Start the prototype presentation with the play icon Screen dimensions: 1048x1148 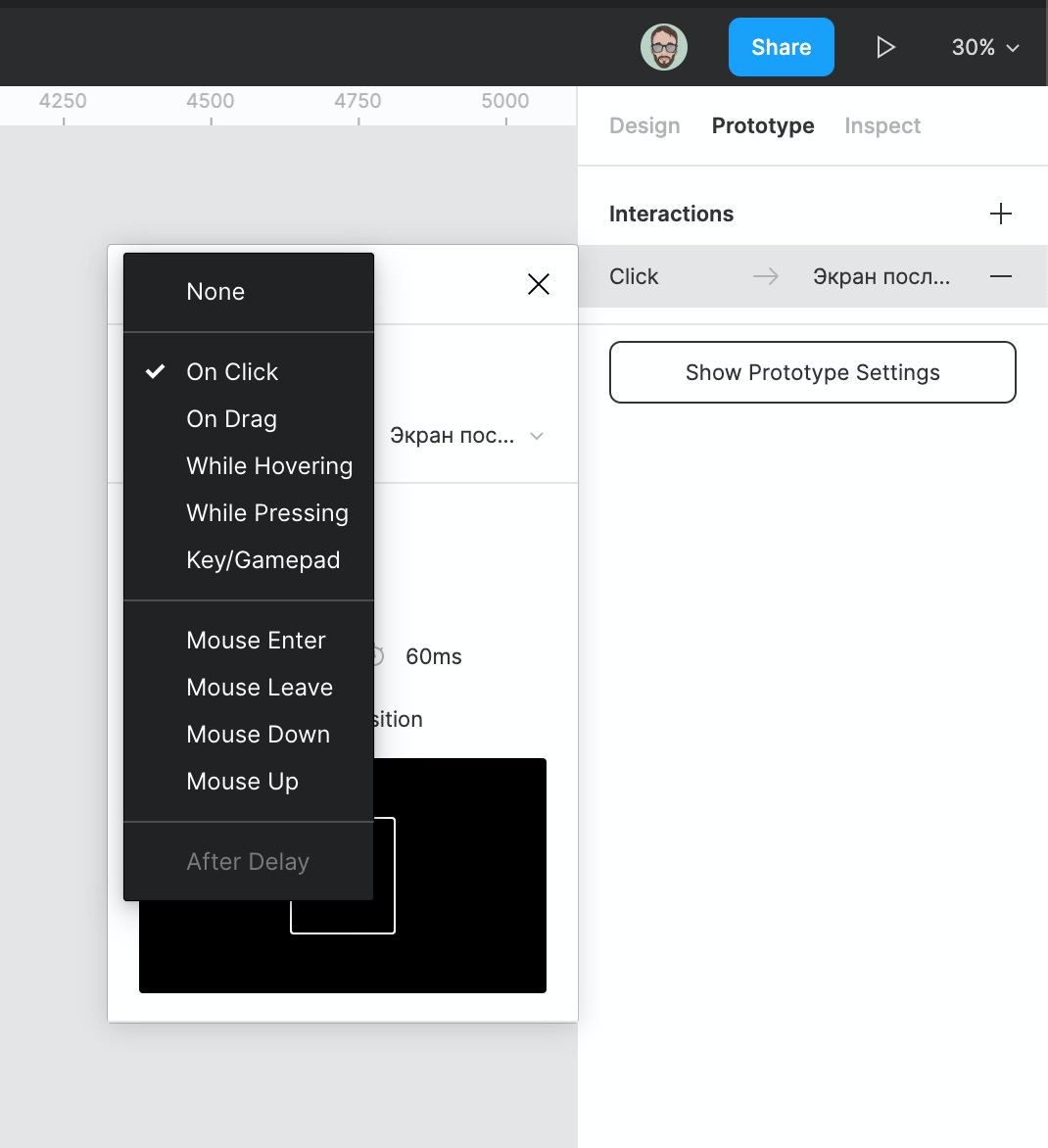click(x=885, y=47)
